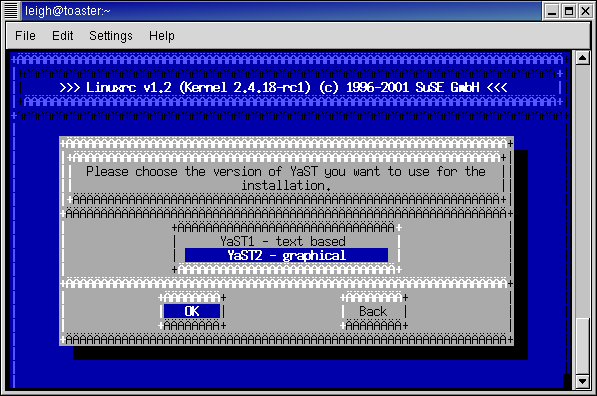Viewport: 597px width, 396px height.
Task: Open the Edit menu
Action: (x=62, y=36)
